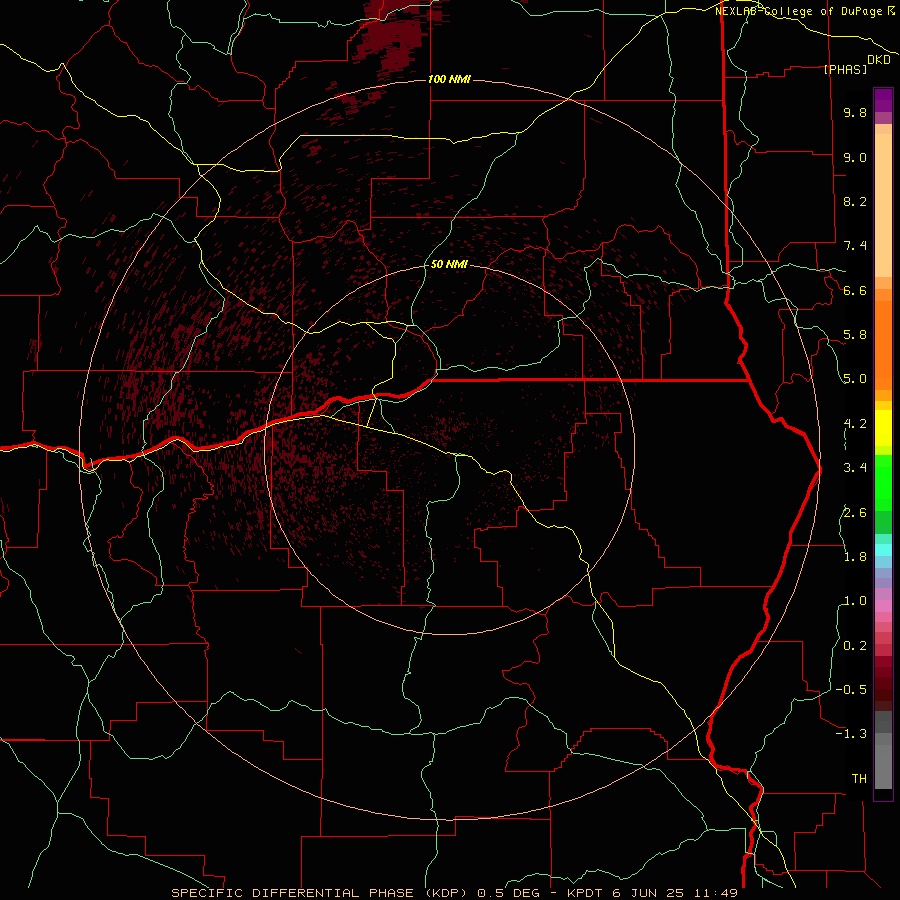The image size is (900, 900).
Task: Click the 1.8 value on the color scale
Action: [855, 557]
